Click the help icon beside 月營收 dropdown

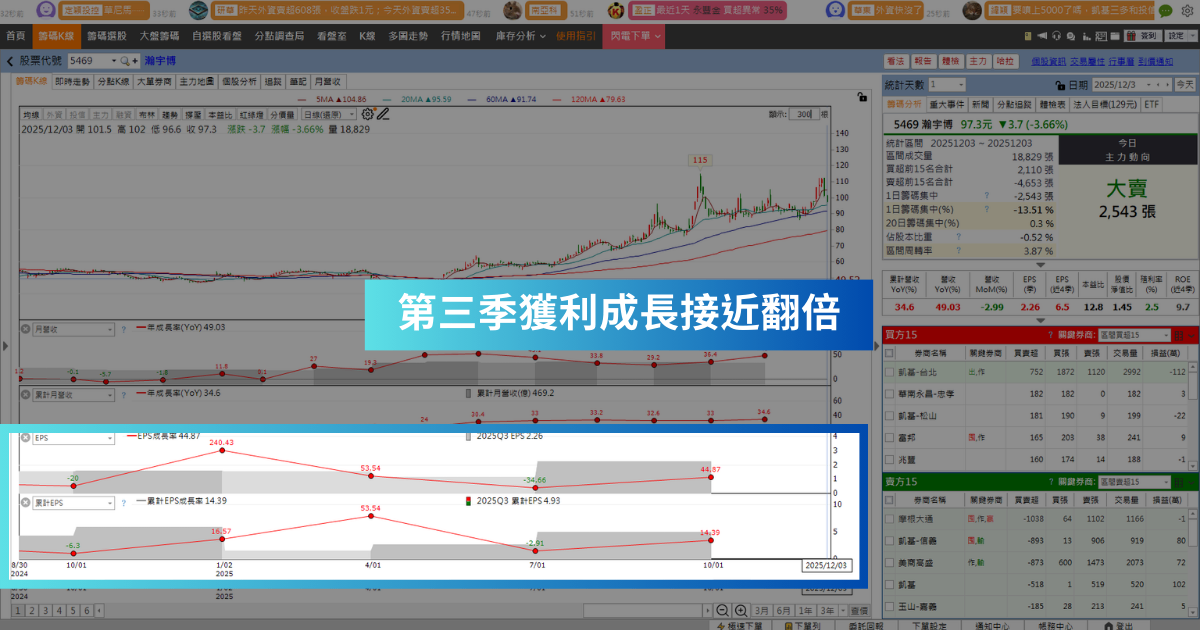tap(123, 327)
